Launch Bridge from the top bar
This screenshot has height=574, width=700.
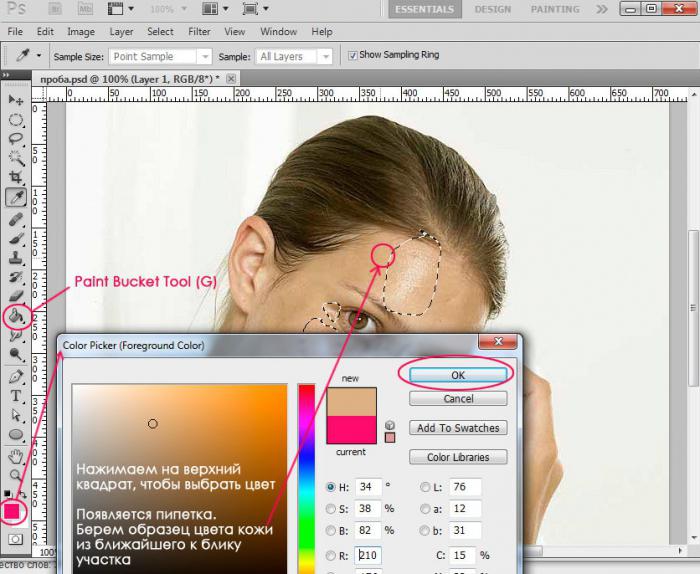pyautogui.click(x=55, y=8)
